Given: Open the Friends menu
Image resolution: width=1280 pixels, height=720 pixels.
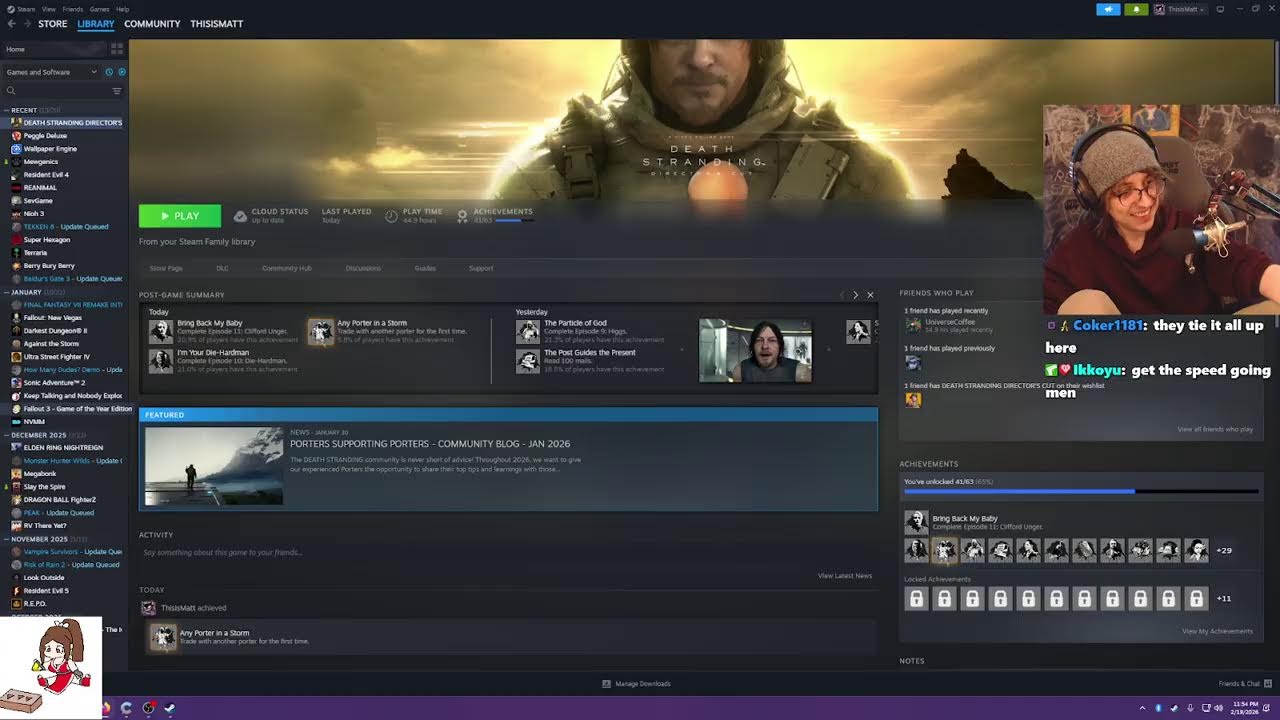Looking at the screenshot, I should (x=73, y=9).
